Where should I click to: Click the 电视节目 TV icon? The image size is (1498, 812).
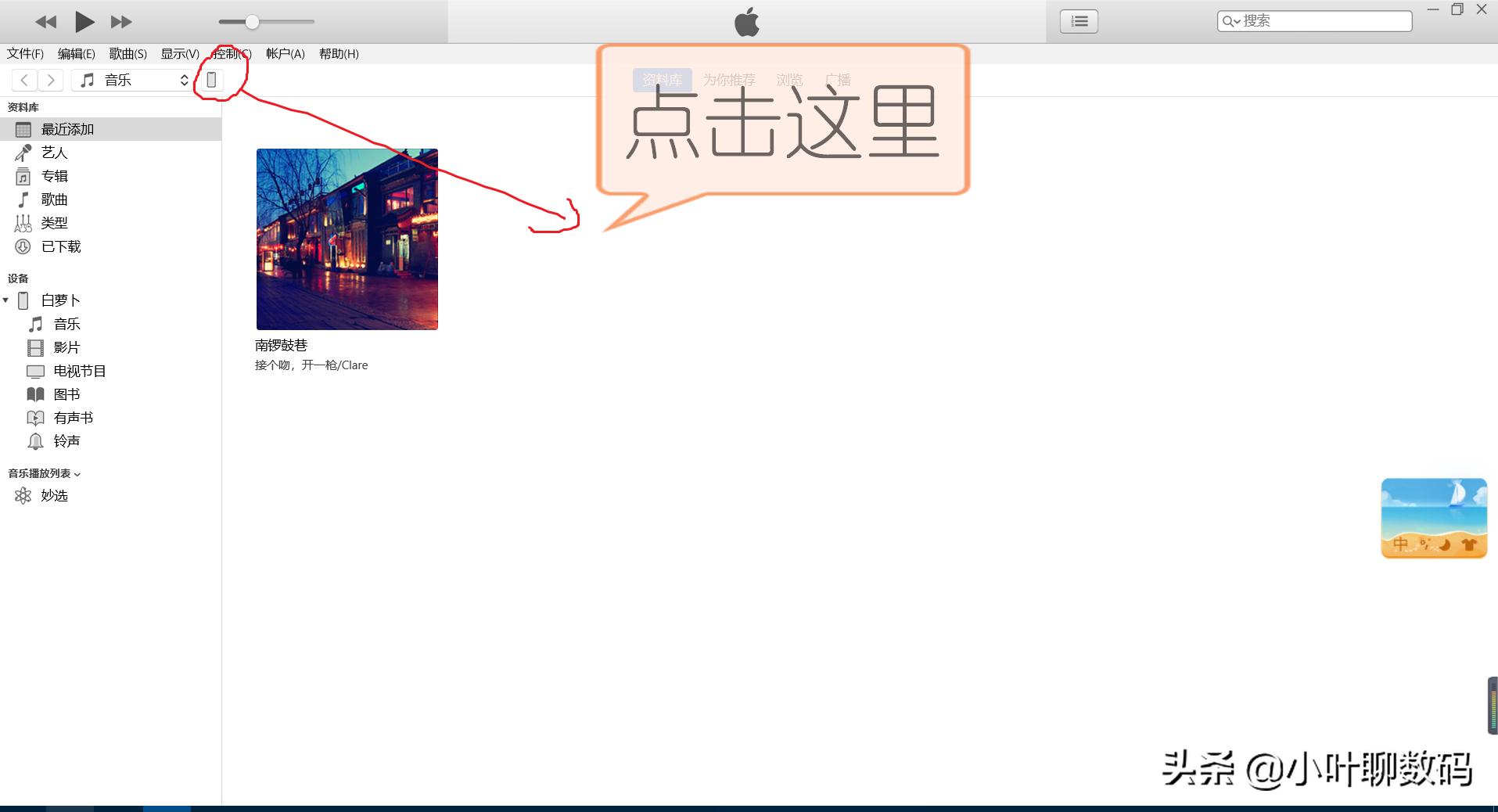click(x=36, y=371)
